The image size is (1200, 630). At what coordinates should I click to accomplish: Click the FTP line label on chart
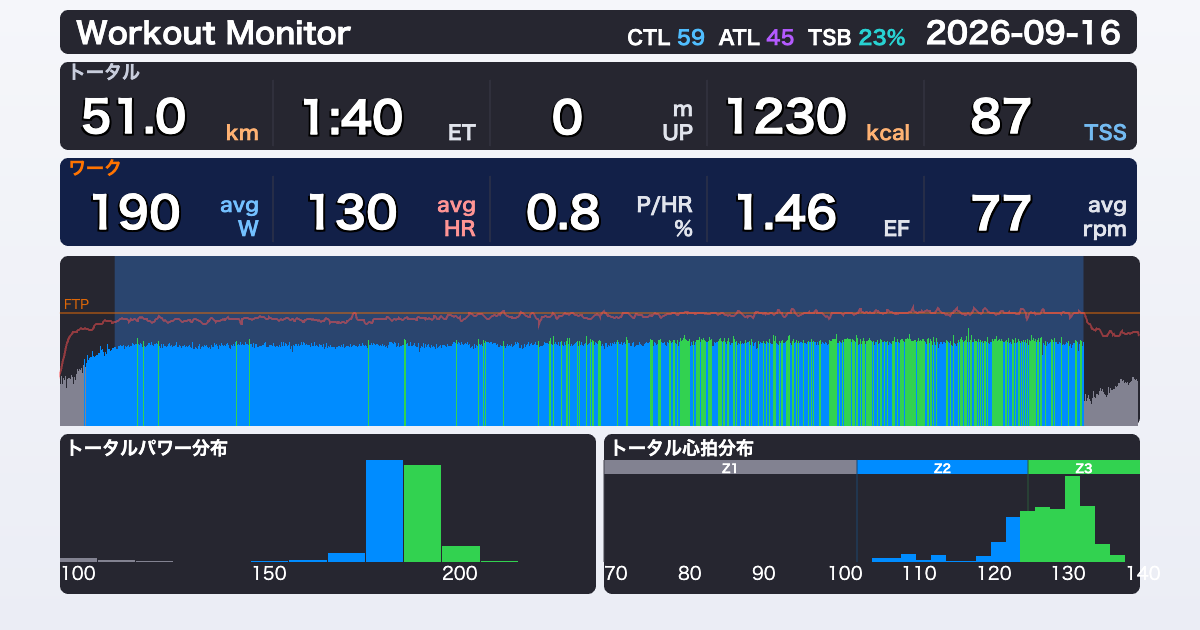click(76, 303)
